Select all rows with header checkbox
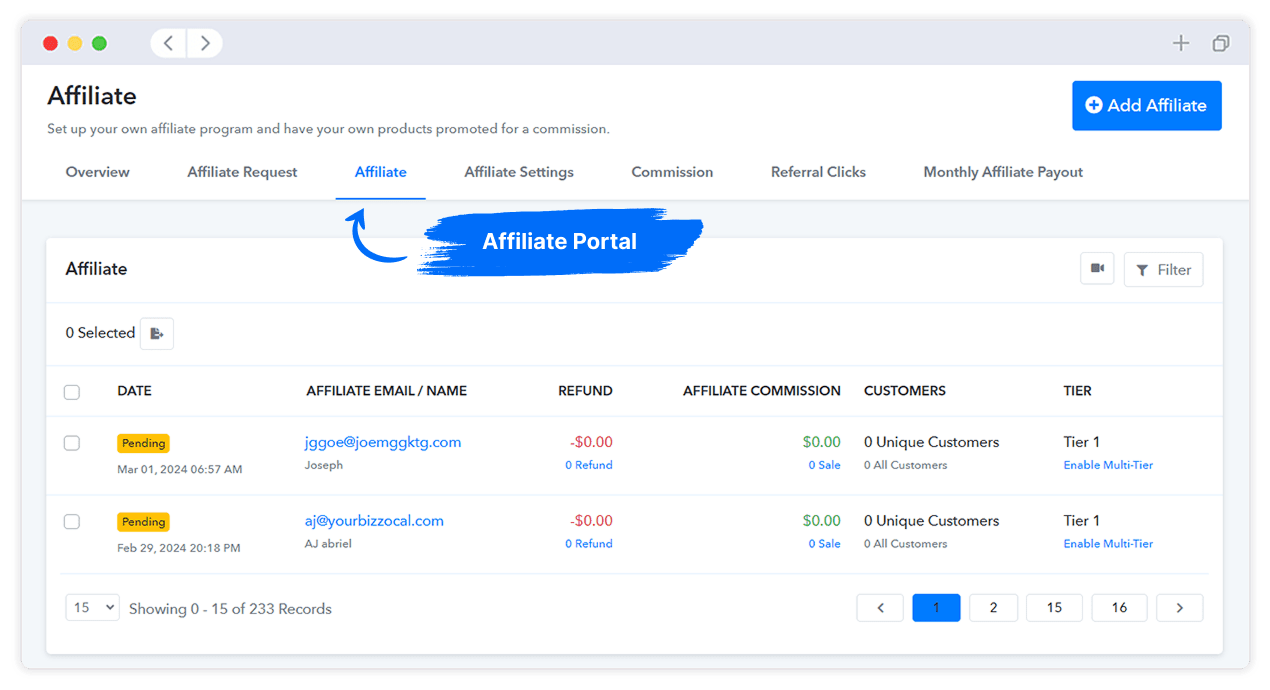The height and width of the screenshot is (690, 1270). coord(72,392)
